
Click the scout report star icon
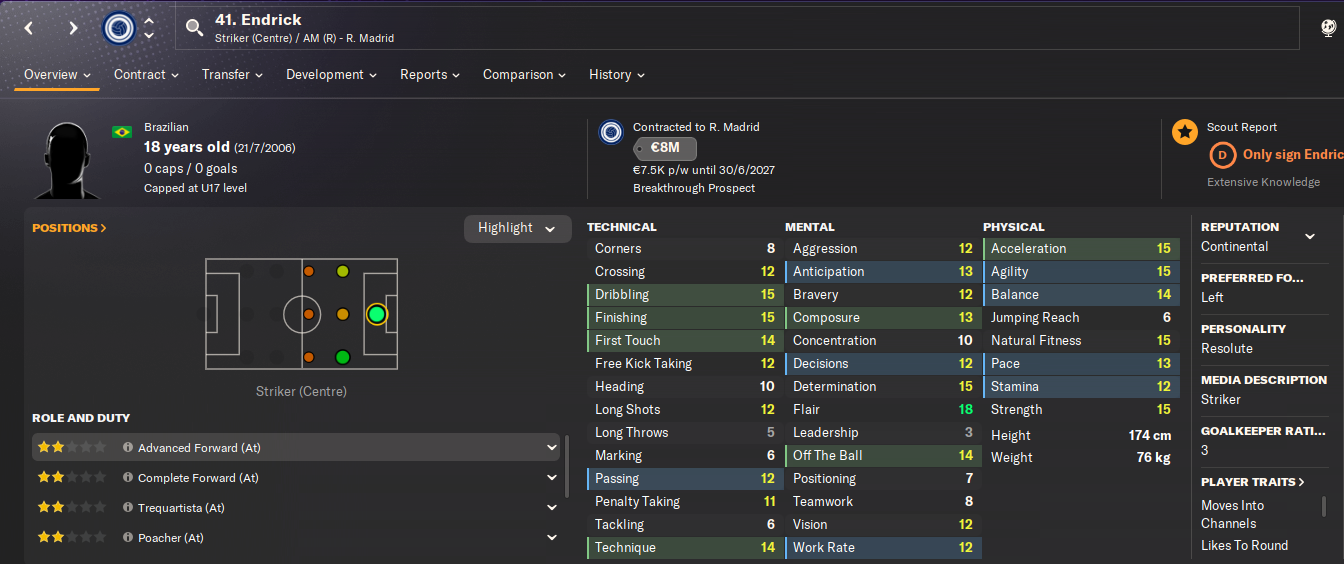pos(1185,132)
